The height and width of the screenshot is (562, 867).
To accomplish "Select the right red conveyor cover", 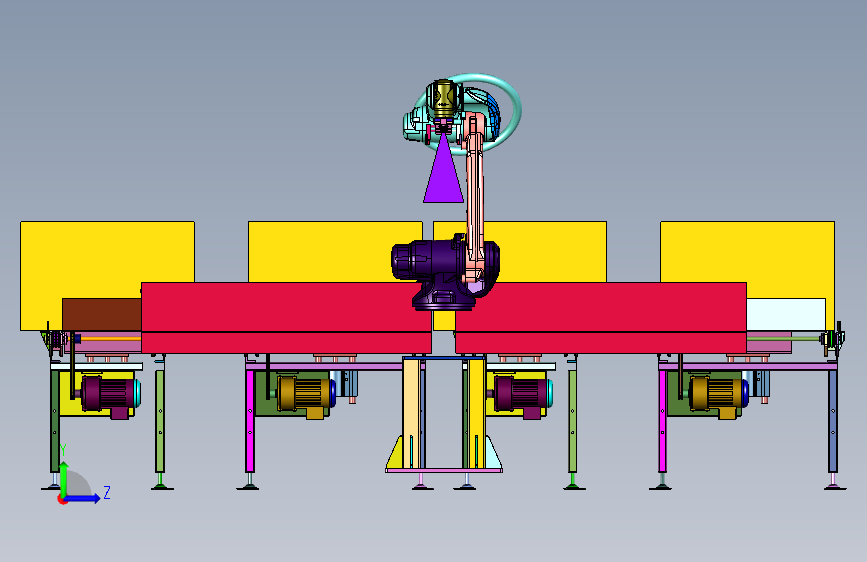I will click(x=600, y=318).
